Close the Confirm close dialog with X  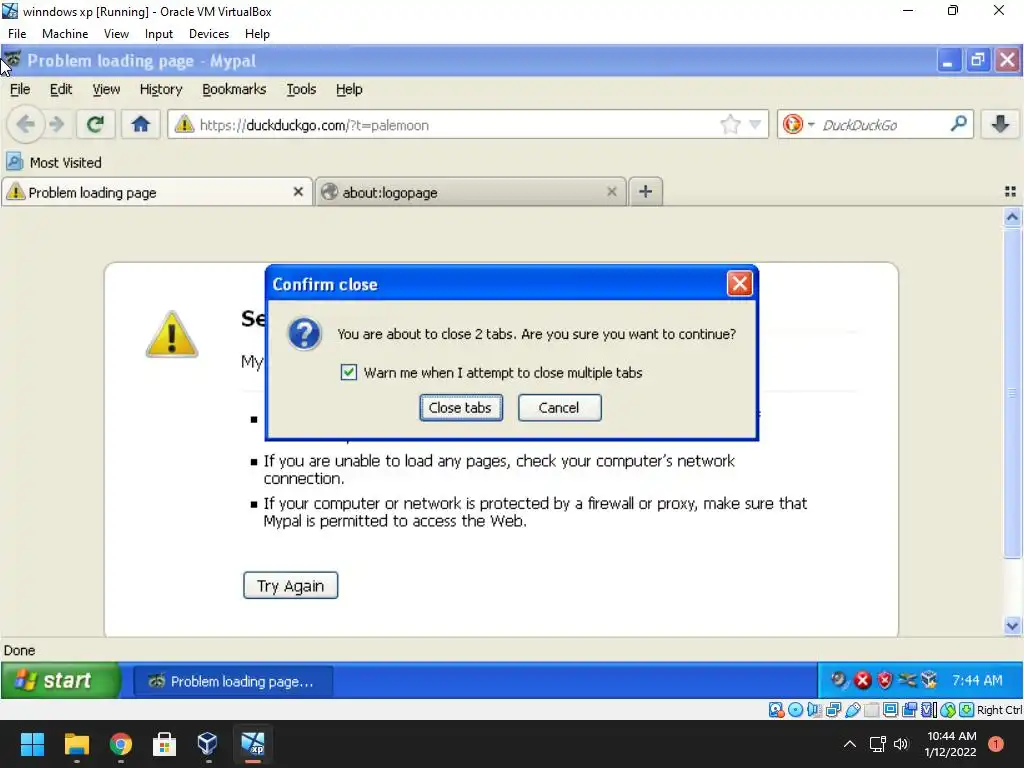pos(739,283)
